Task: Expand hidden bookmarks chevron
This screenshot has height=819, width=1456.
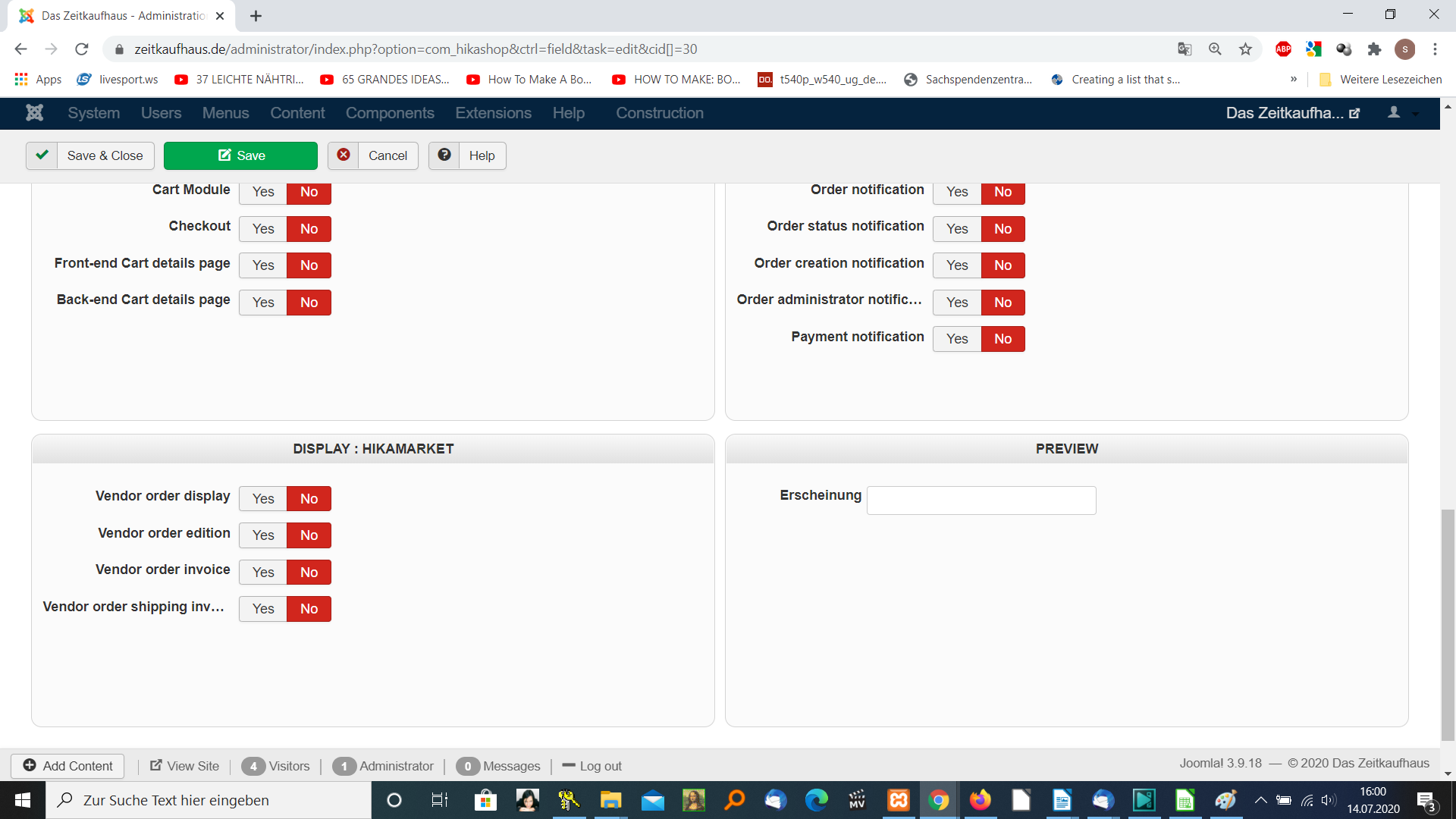Action: [1294, 80]
